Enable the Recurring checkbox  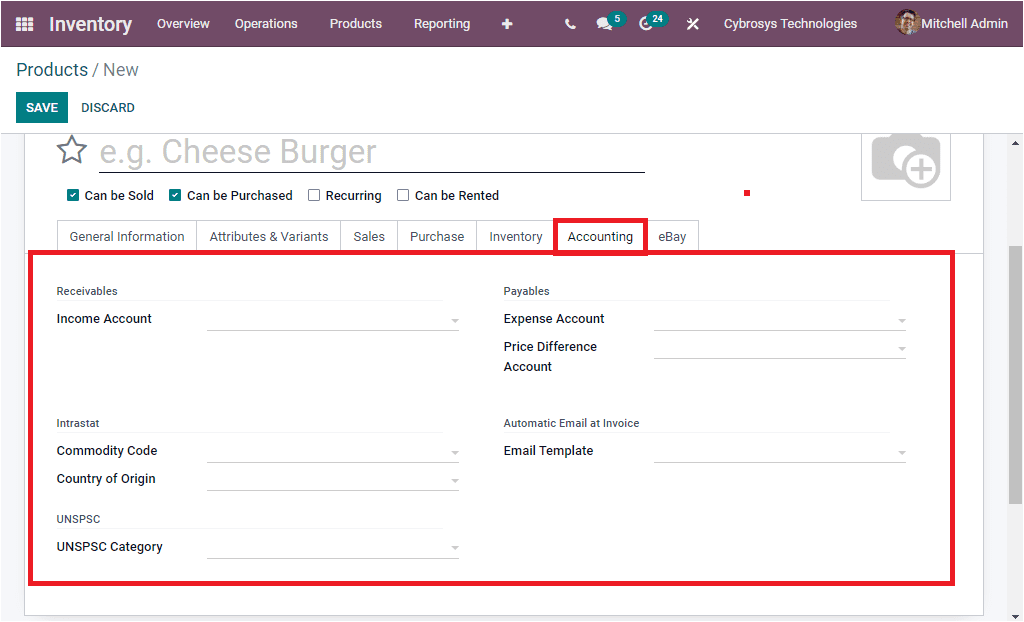(x=314, y=195)
